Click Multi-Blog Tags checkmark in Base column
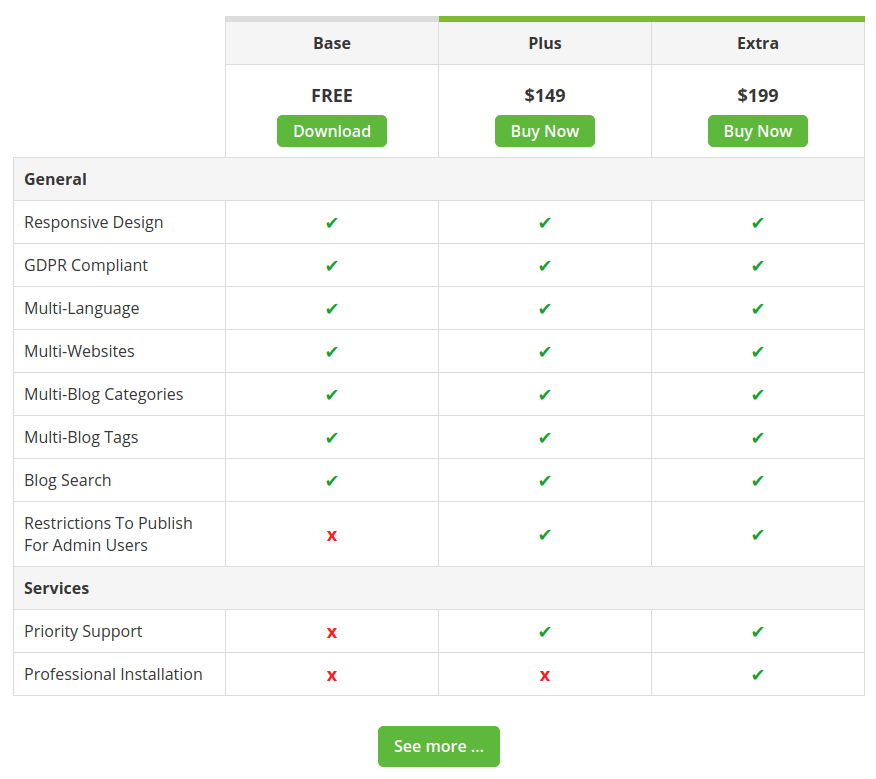Screen dimensions: 876x779 [x=332, y=438]
